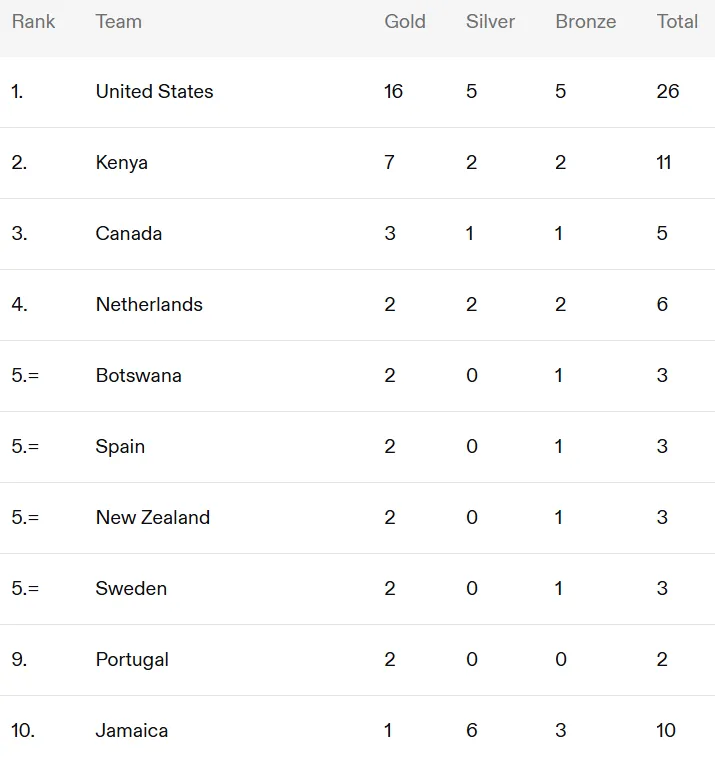This screenshot has height=762, width=715.
Task: Click United States gold count 16
Action: (x=393, y=91)
